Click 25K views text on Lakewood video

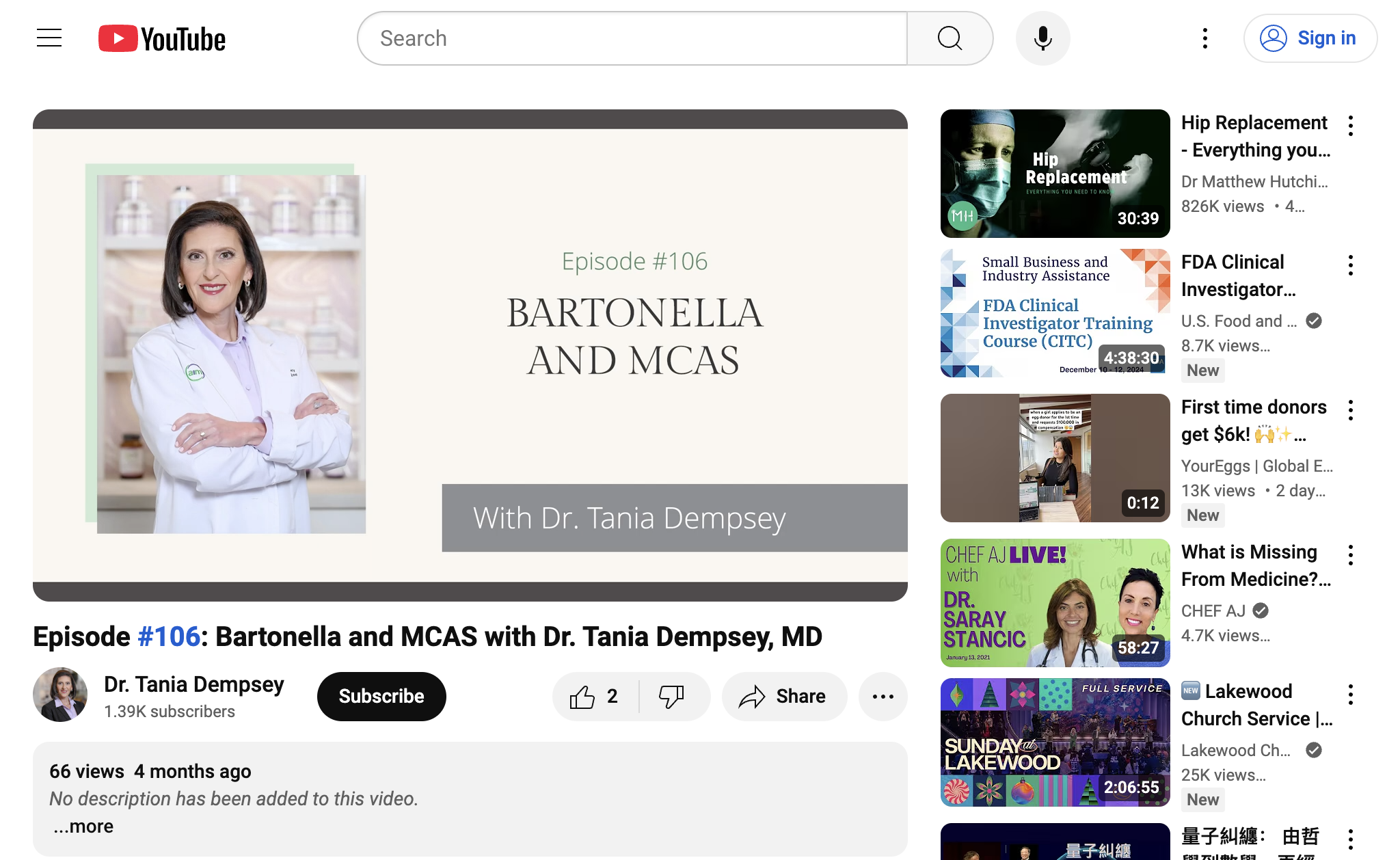point(1224,775)
